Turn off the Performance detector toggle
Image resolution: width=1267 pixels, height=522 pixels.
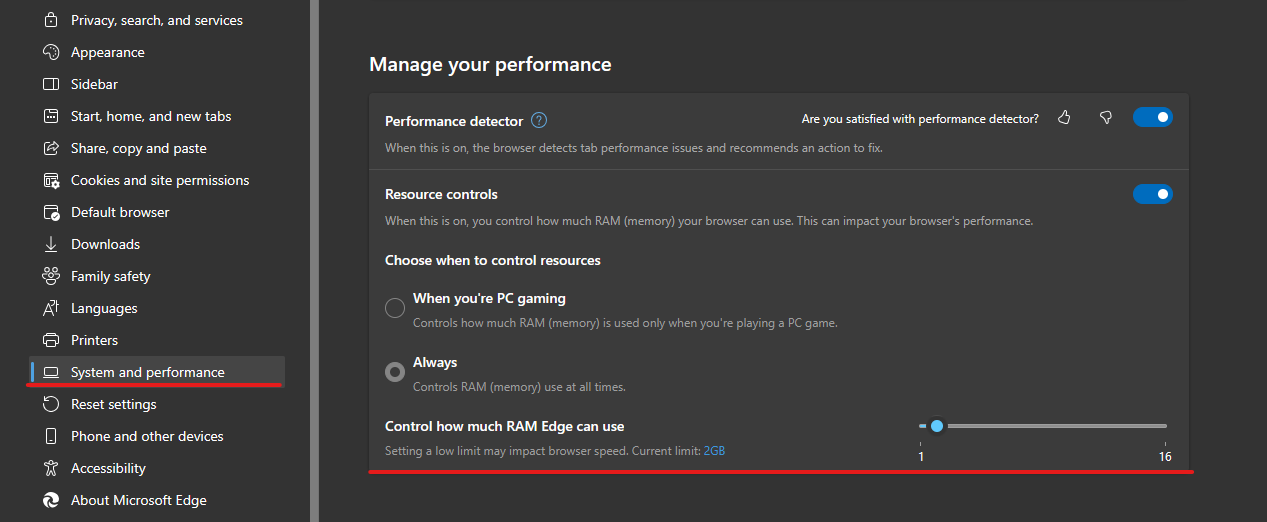pyautogui.click(x=1152, y=118)
